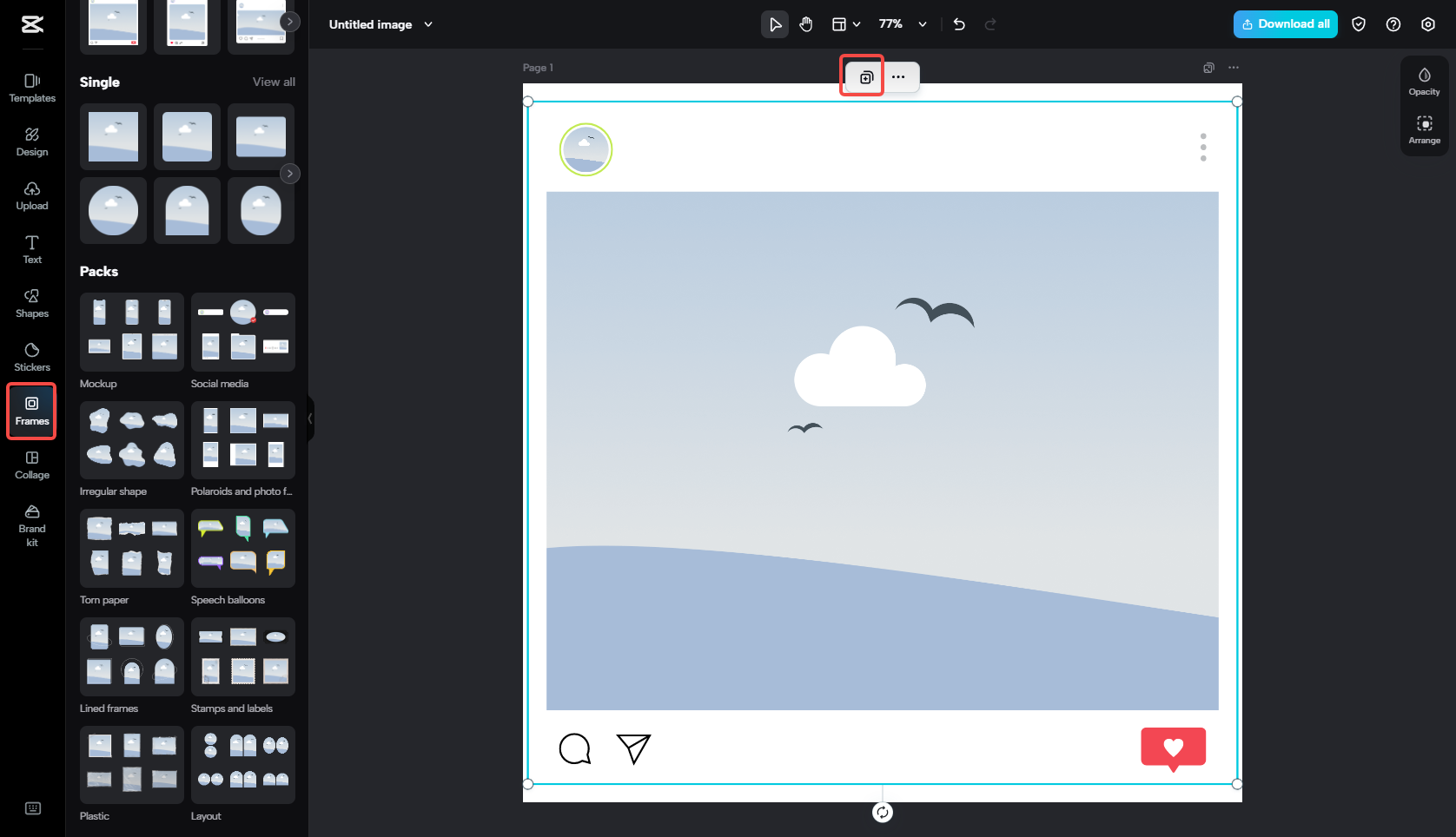The width and height of the screenshot is (1456, 837).
Task: Open the Shapes panel
Action: coord(32,303)
